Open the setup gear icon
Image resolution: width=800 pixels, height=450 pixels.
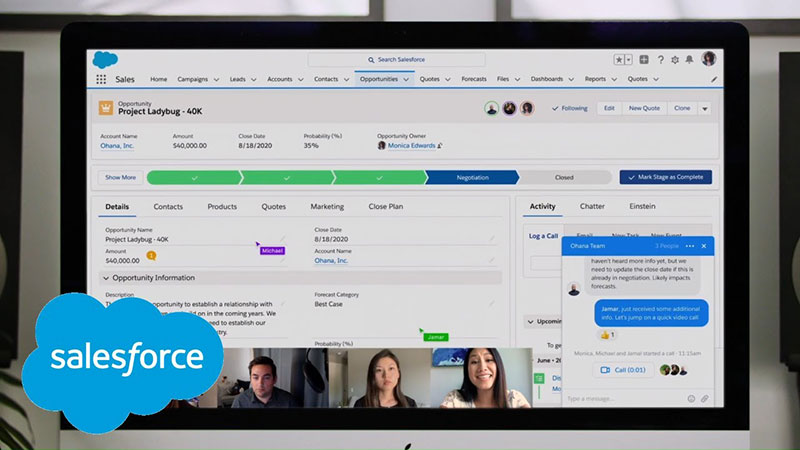click(675, 60)
